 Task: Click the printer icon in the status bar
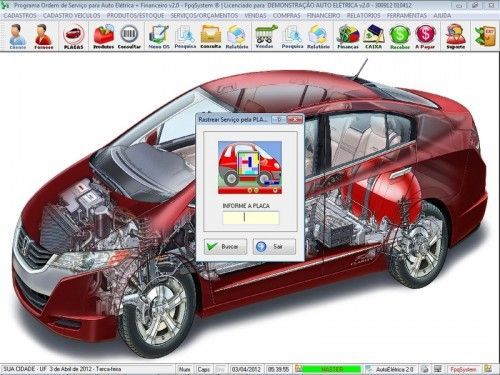tap(425, 369)
